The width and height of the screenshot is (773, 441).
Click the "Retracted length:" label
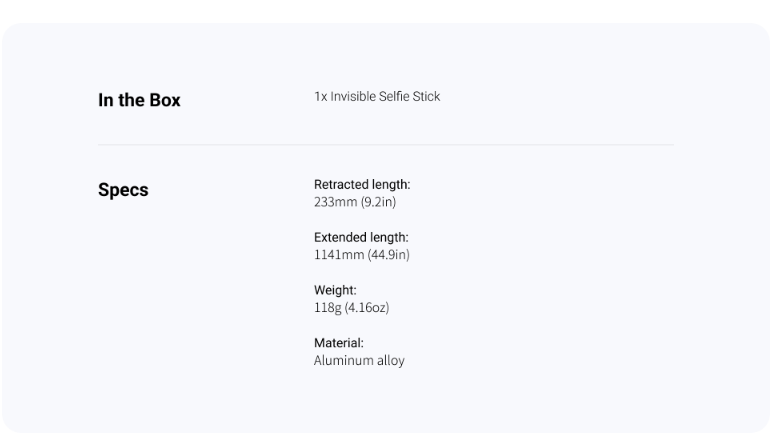point(362,184)
